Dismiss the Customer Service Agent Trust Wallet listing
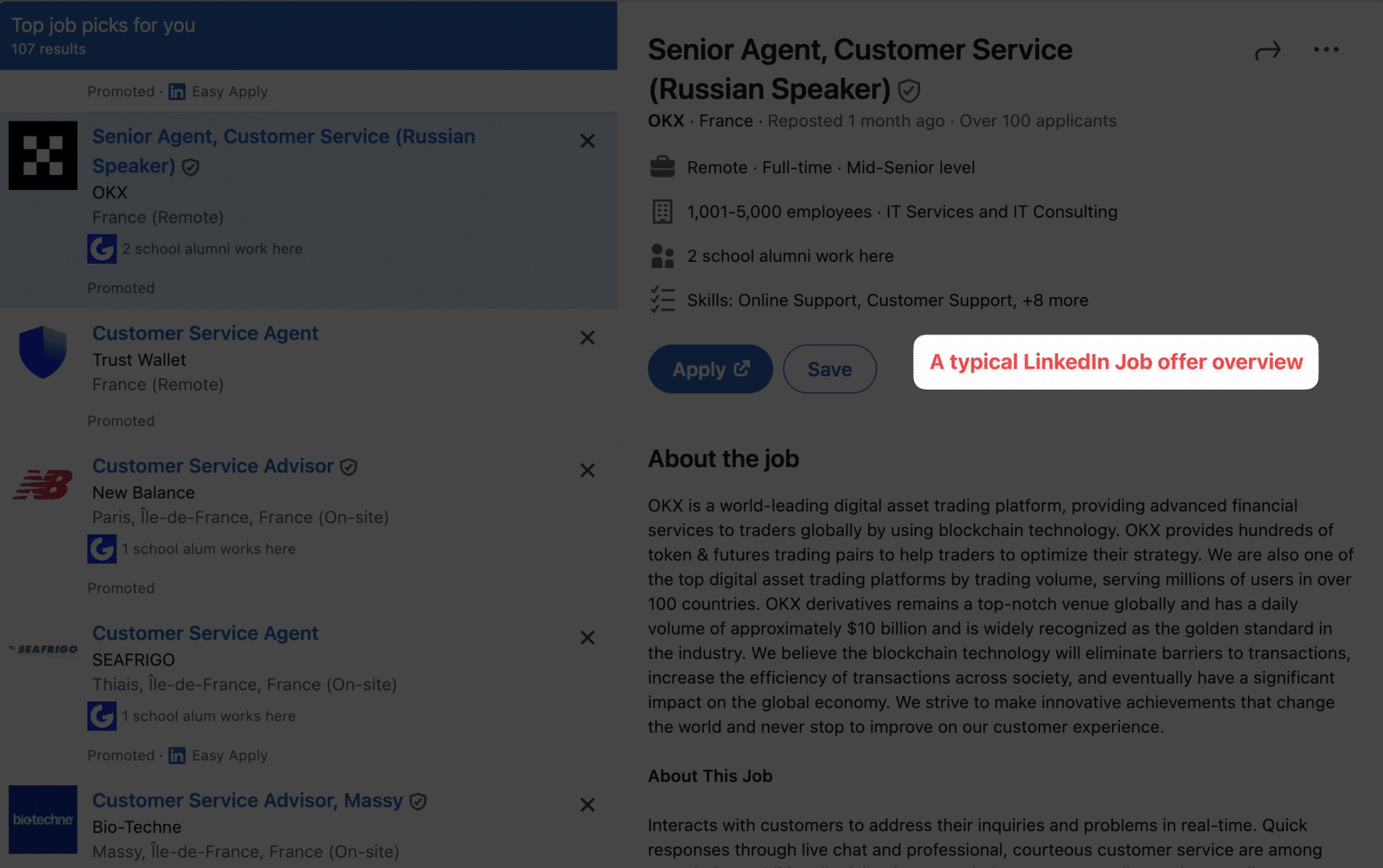Image resolution: width=1383 pixels, height=868 pixels. pos(587,338)
